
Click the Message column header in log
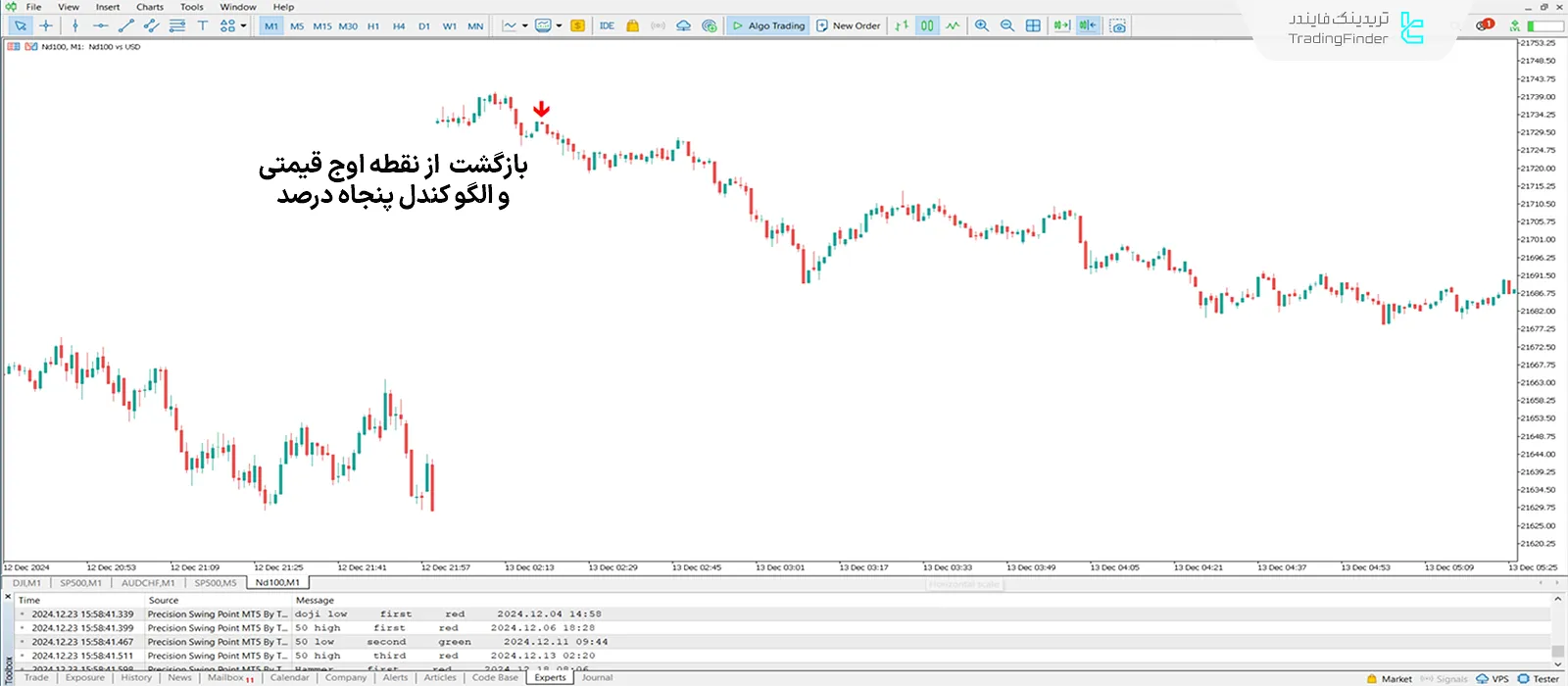coord(315,600)
